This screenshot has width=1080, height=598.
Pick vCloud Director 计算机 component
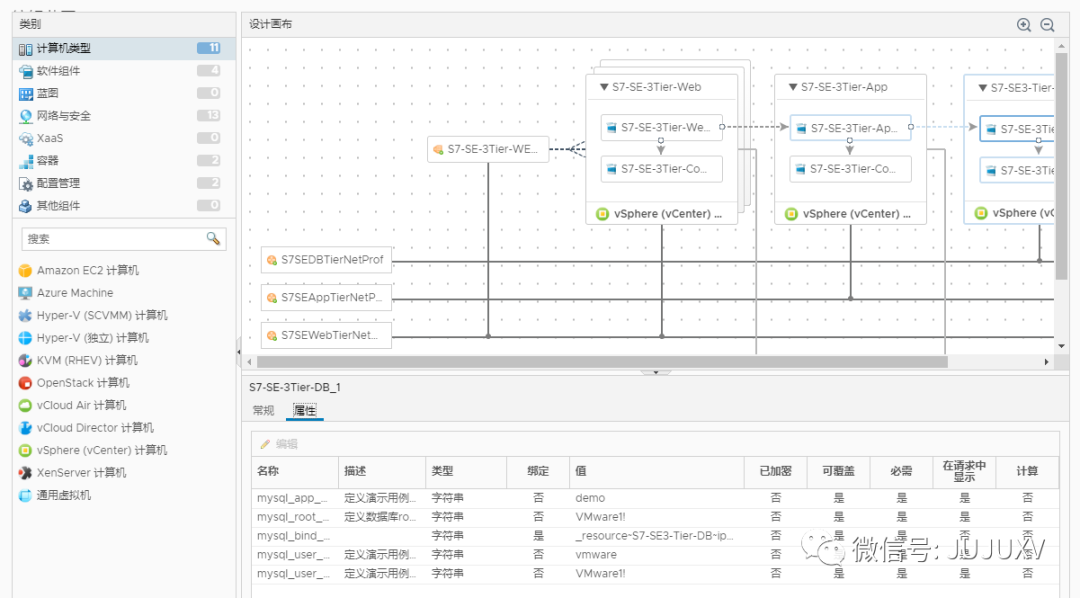(x=95, y=428)
